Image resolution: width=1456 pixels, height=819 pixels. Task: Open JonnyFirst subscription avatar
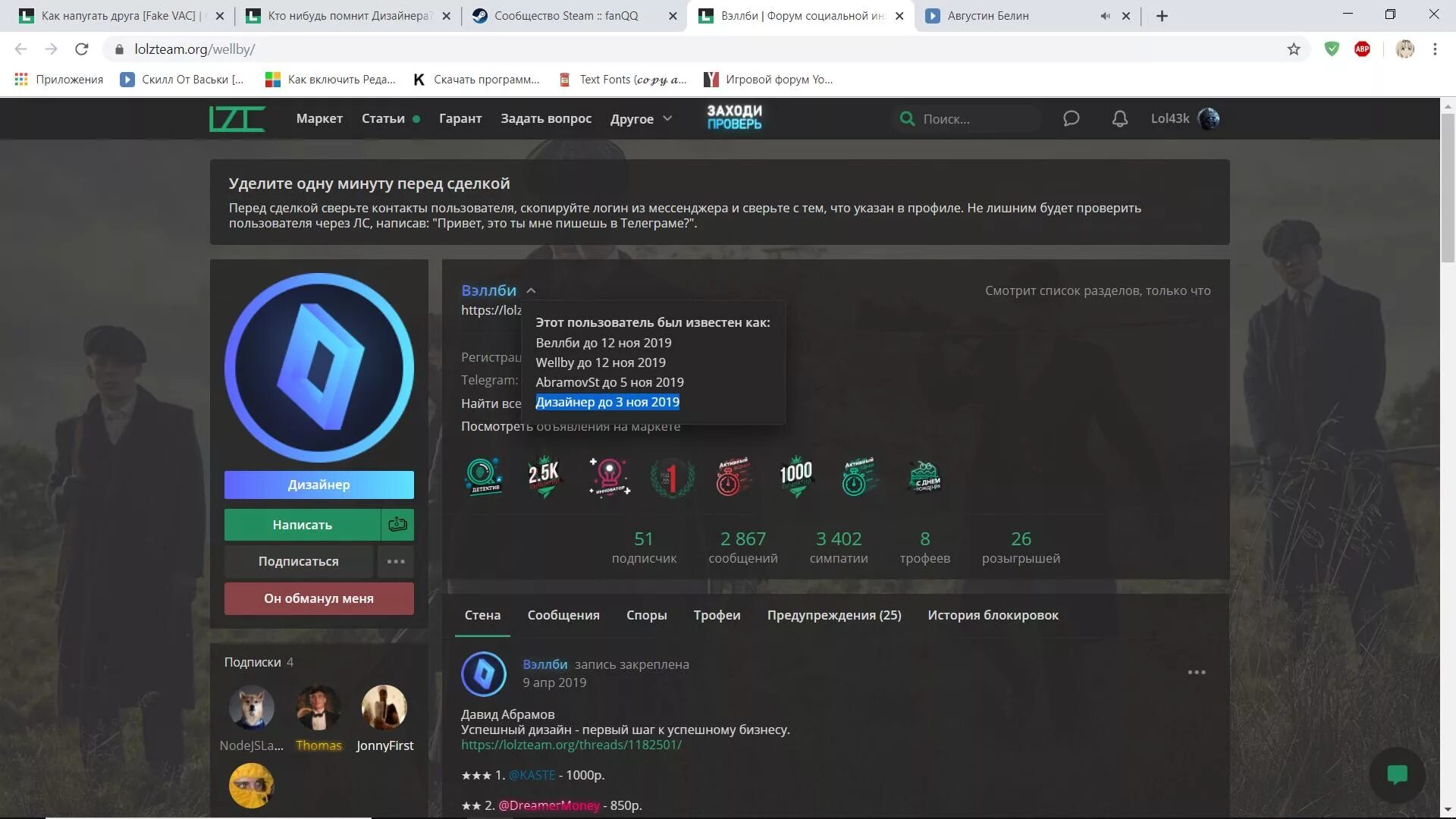coord(384,708)
